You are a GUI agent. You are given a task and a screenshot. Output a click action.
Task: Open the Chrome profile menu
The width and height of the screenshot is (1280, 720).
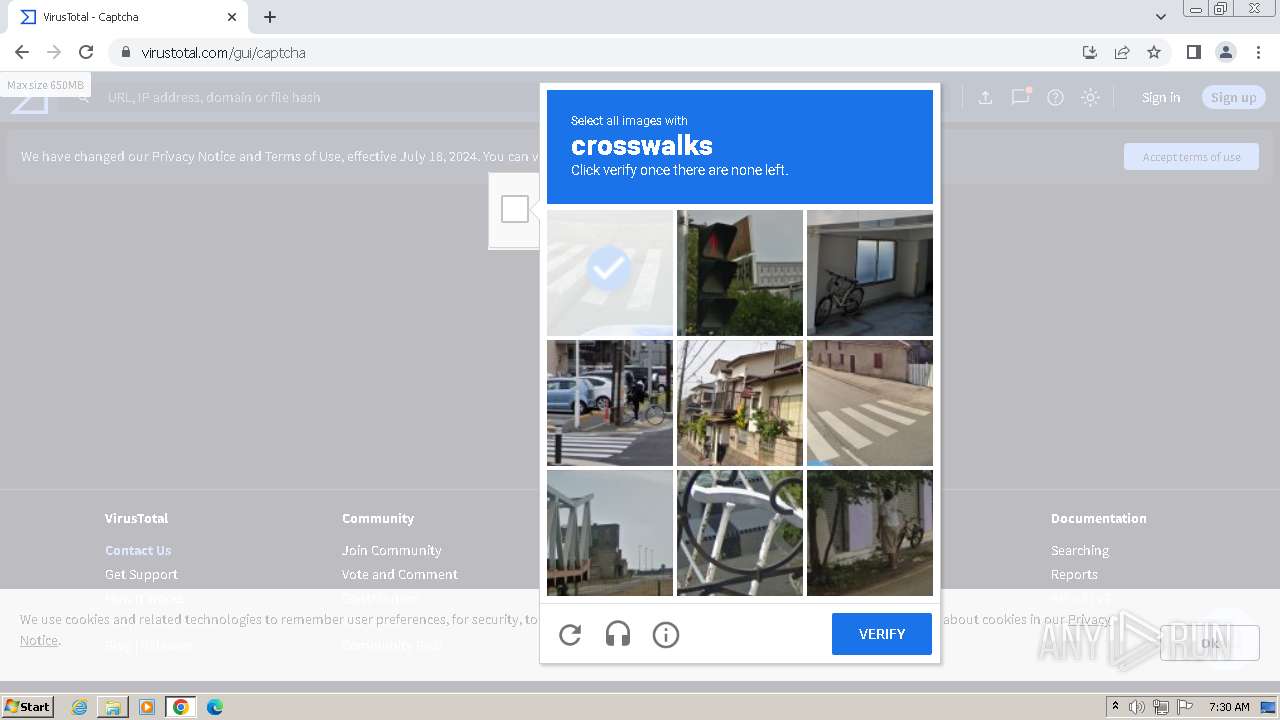[x=1226, y=52]
